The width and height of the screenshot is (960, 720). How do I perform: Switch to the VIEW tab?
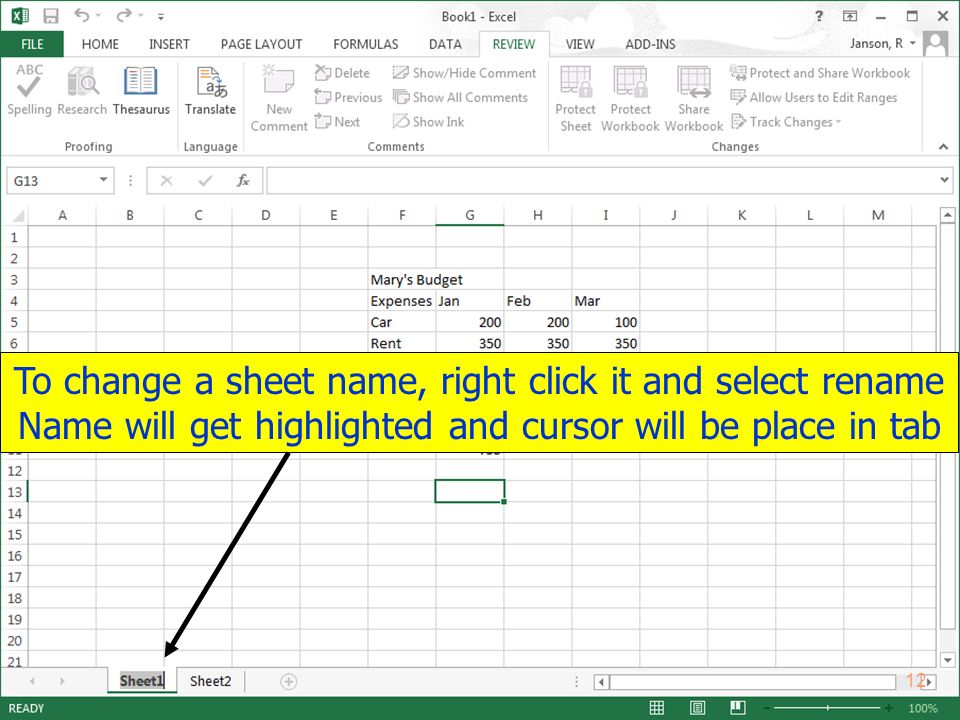[580, 44]
